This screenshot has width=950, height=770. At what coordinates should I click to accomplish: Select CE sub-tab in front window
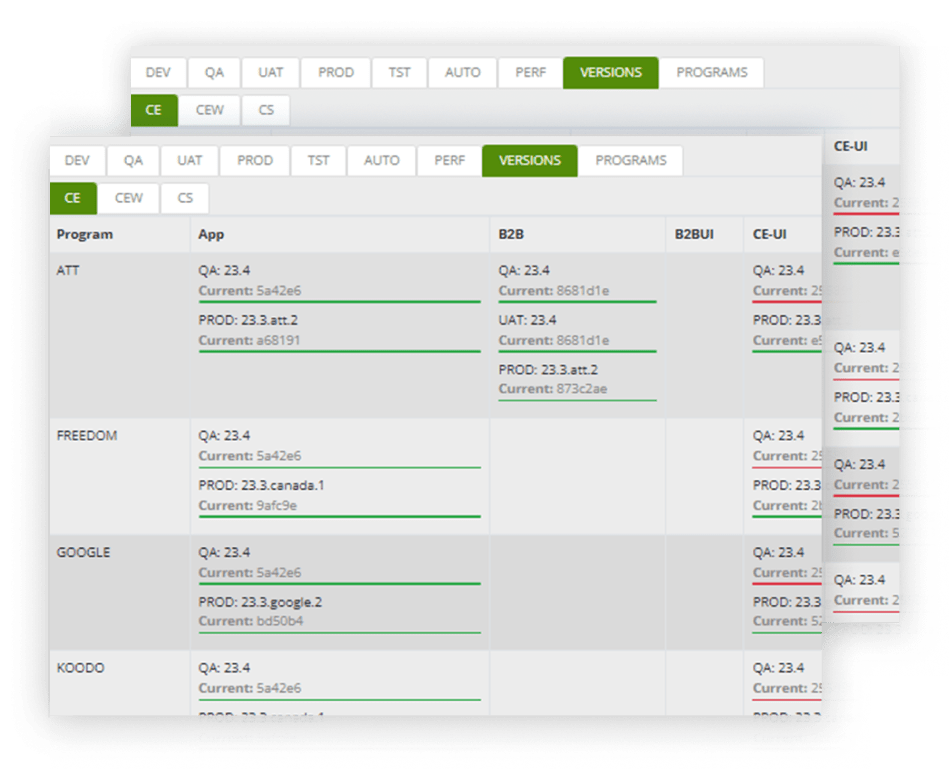73,198
